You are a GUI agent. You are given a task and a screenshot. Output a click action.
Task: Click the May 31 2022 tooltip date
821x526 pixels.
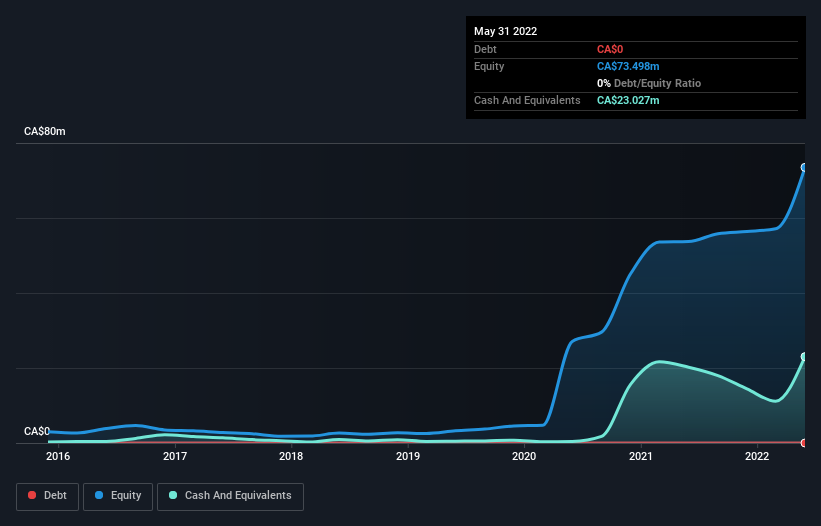coord(505,31)
